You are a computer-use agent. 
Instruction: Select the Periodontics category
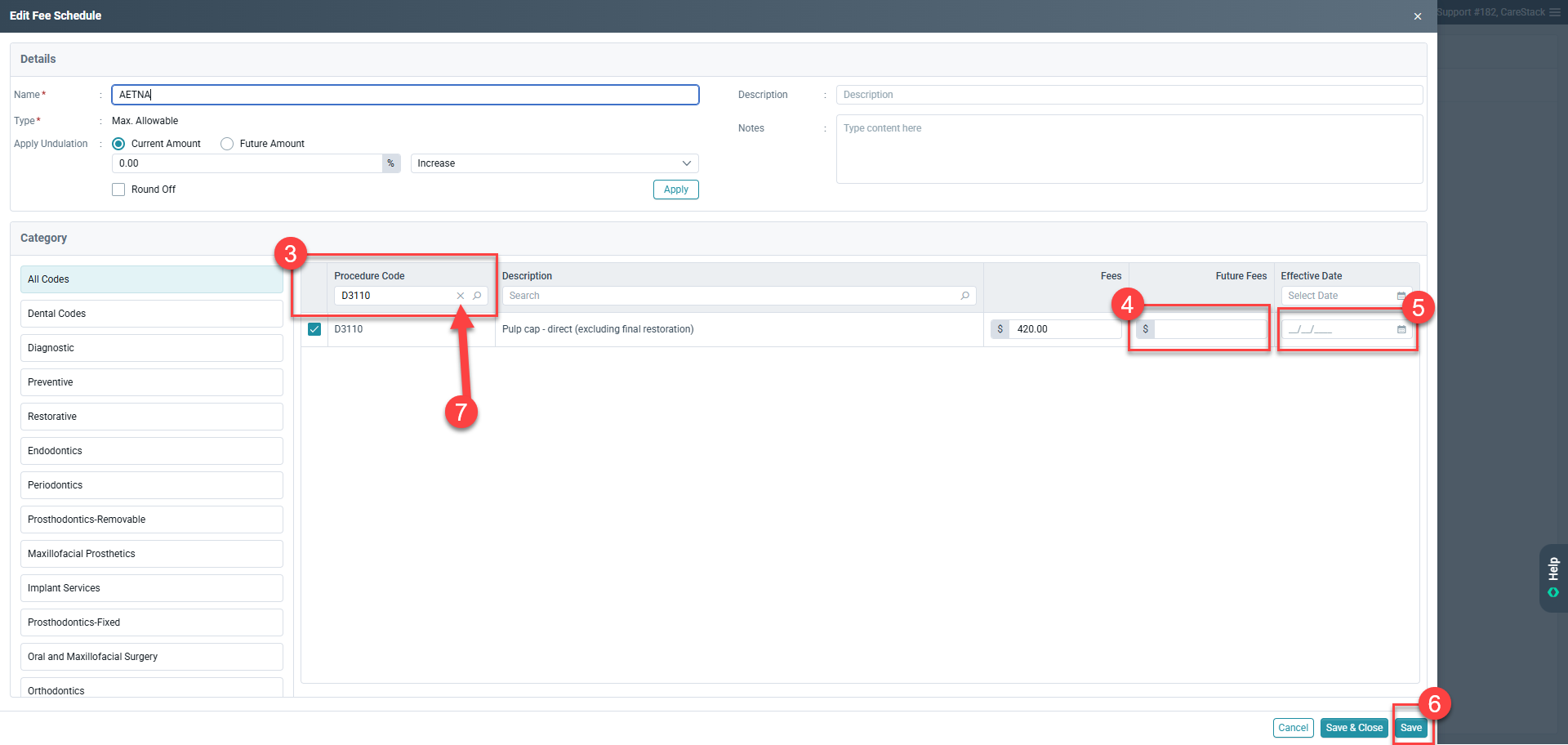pyautogui.click(x=152, y=485)
